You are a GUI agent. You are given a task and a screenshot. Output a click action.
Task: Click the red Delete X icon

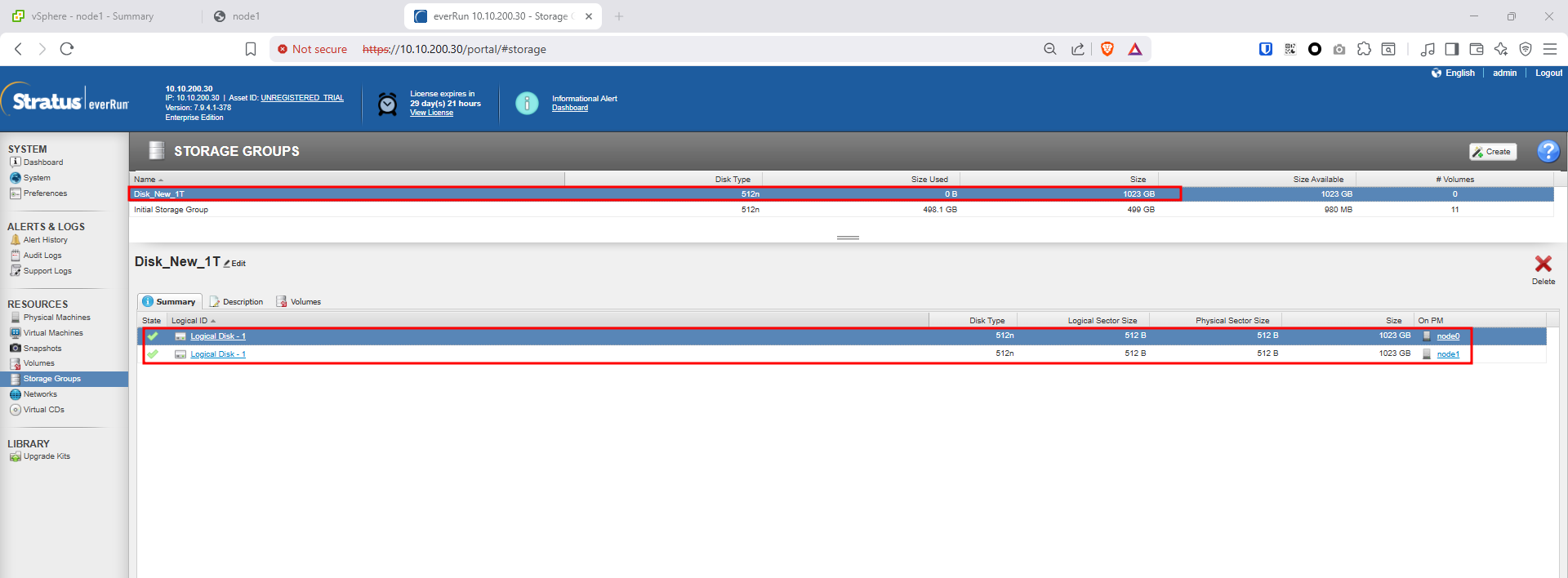[1543, 265]
